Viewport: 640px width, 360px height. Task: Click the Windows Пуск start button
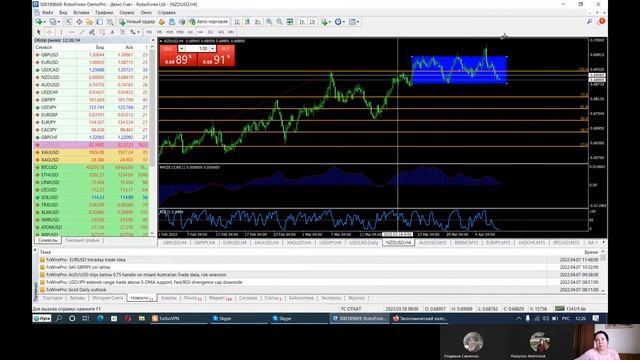42,318
